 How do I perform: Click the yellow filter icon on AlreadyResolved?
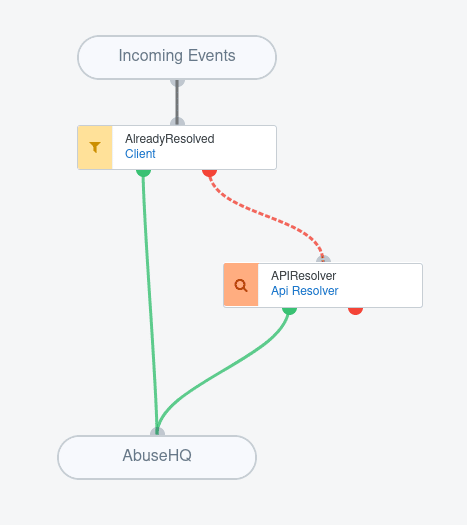point(95,147)
